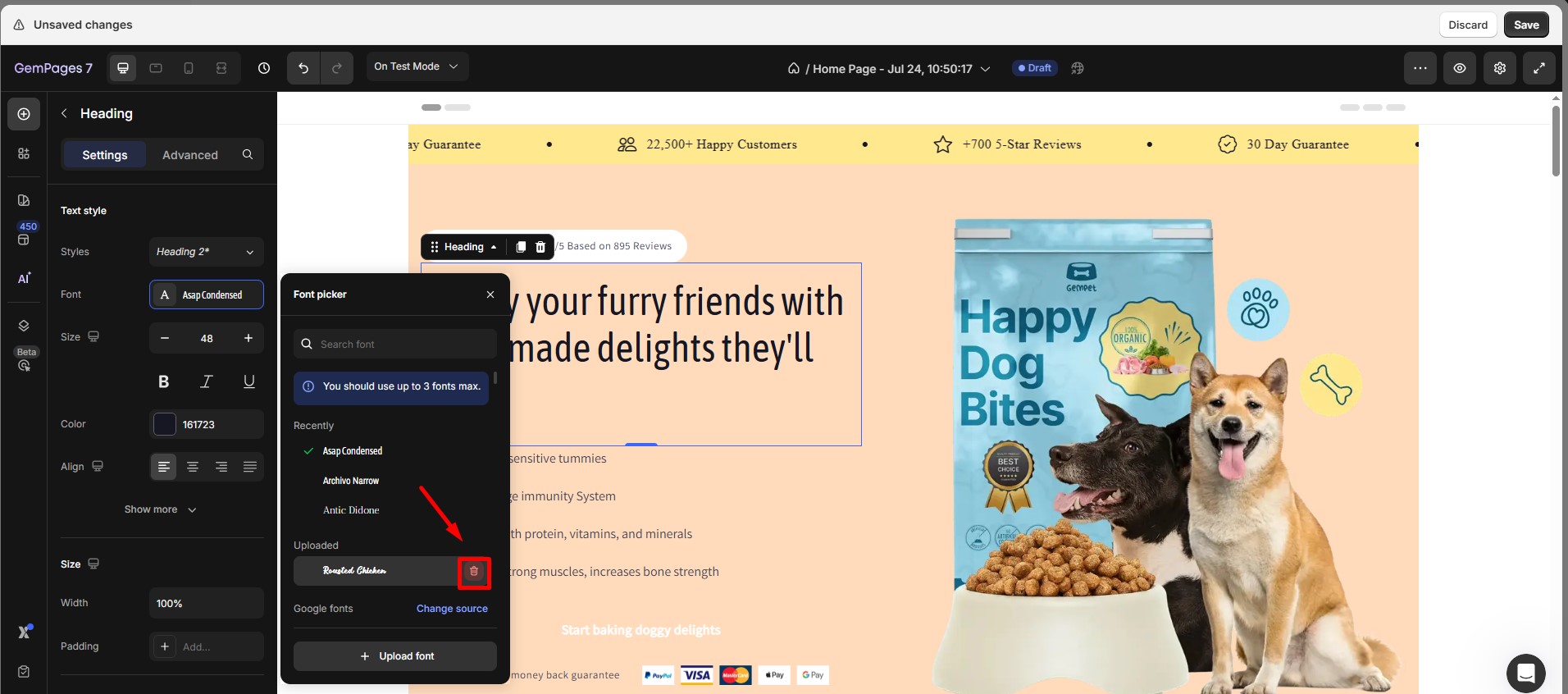The image size is (1568, 694).
Task: Click the redo arrow button
Action: pos(336,68)
